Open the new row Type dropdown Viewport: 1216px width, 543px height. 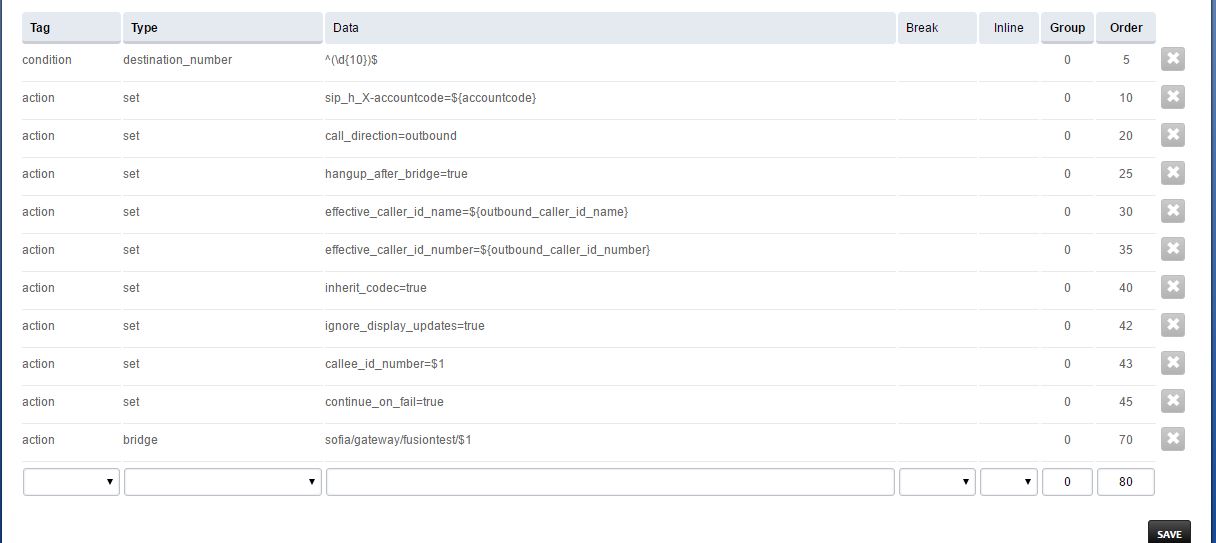coord(223,482)
